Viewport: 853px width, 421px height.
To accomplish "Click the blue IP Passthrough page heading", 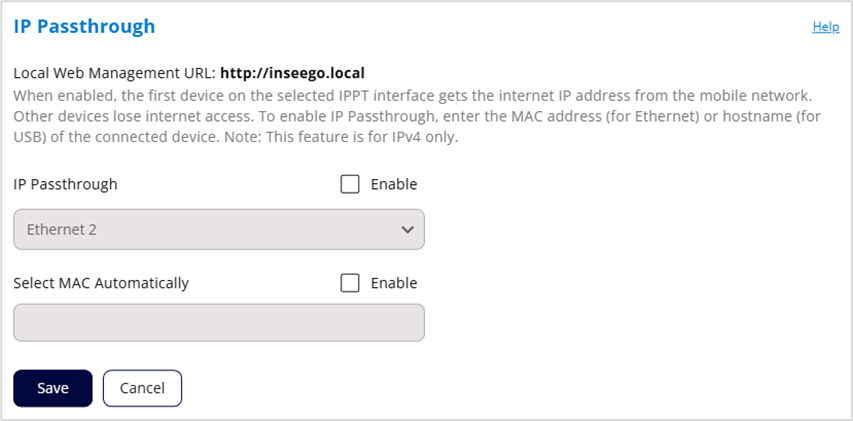I will pyautogui.click(x=84, y=26).
